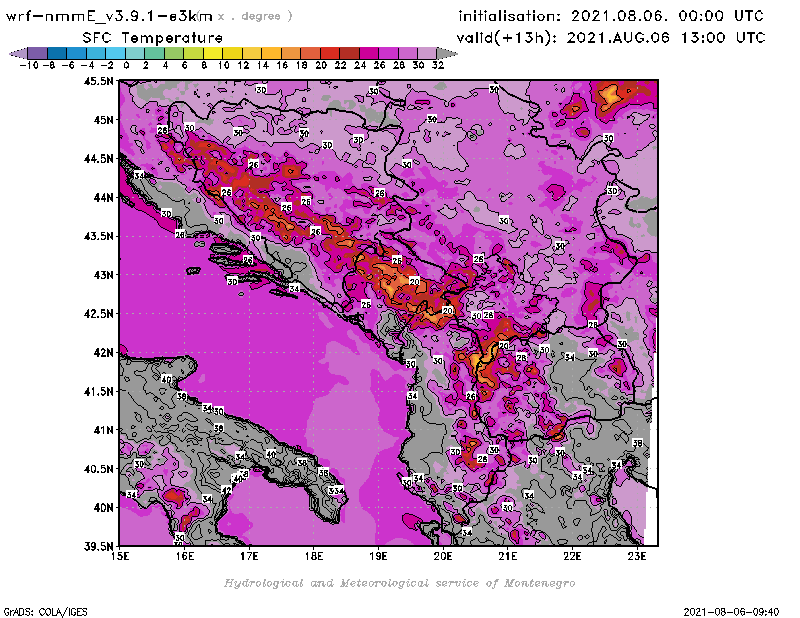Viewport: 800px width, 618px height.
Task: Click the SFC Temperature title
Action: point(151,37)
